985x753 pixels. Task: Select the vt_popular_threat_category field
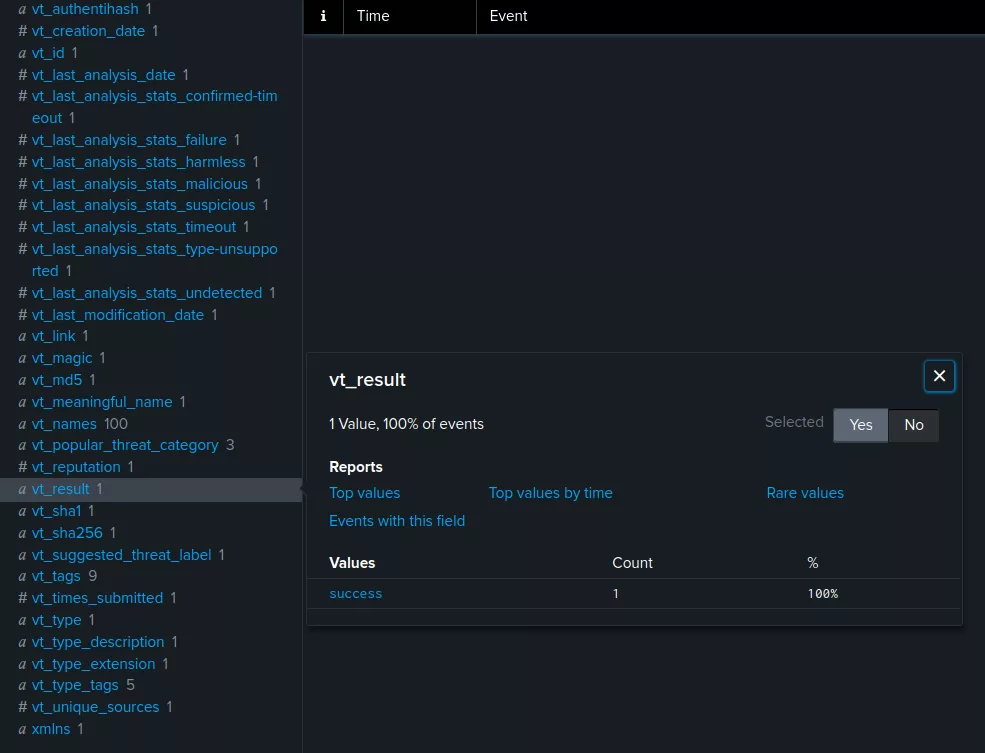pyautogui.click(x=125, y=445)
